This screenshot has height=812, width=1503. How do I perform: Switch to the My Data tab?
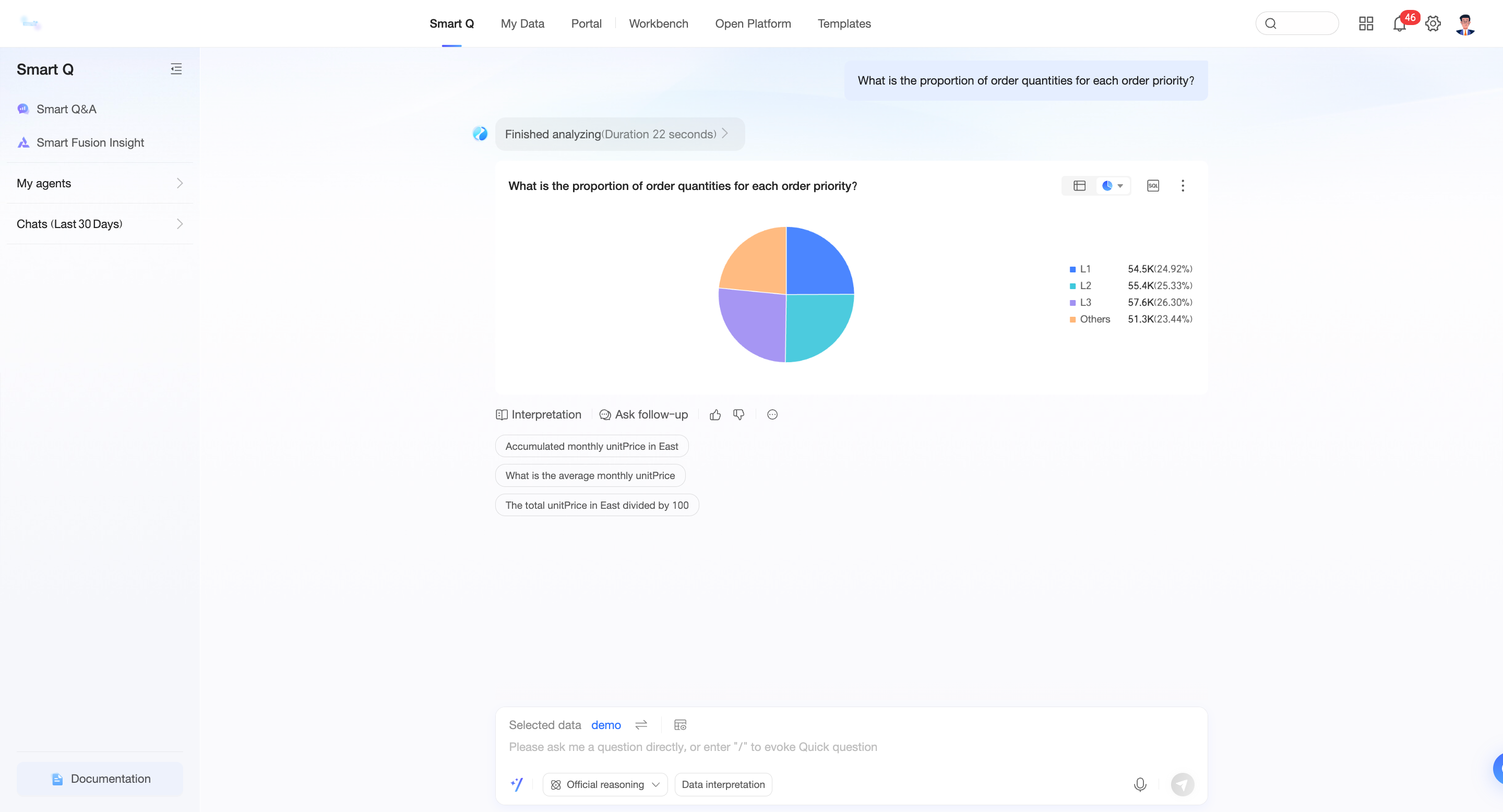(522, 24)
